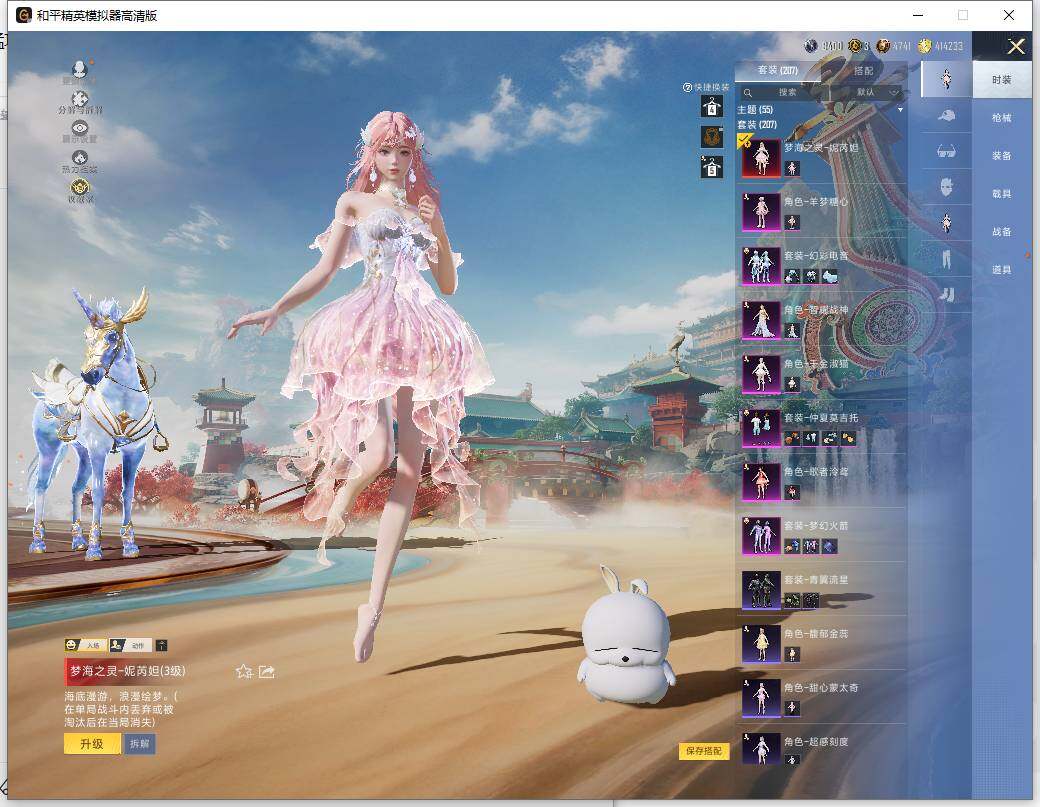Click the yellow 升级 upgrade button
The width and height of the screenshot is (1040, 807).
[92, 744]
